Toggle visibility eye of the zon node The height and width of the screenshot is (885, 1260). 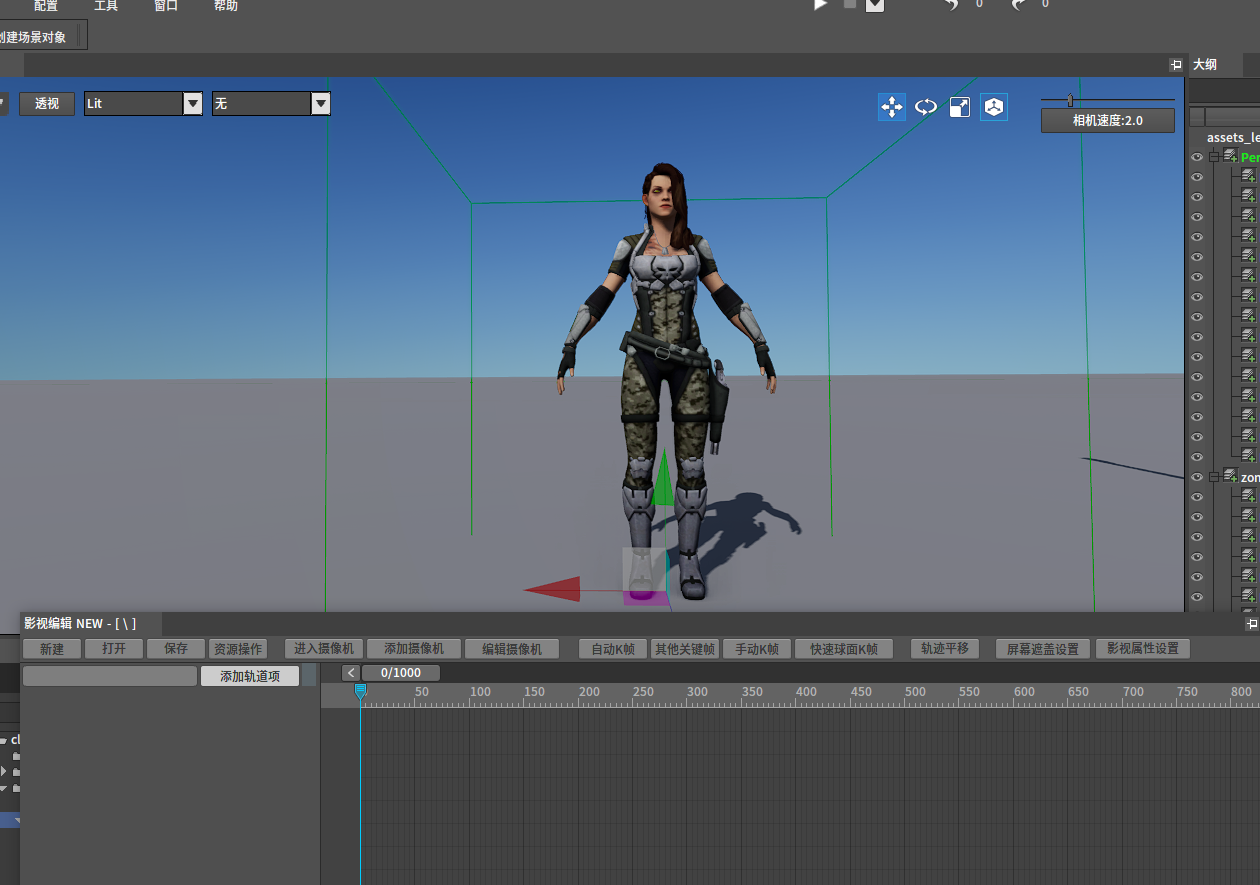tap(1197, 478)
